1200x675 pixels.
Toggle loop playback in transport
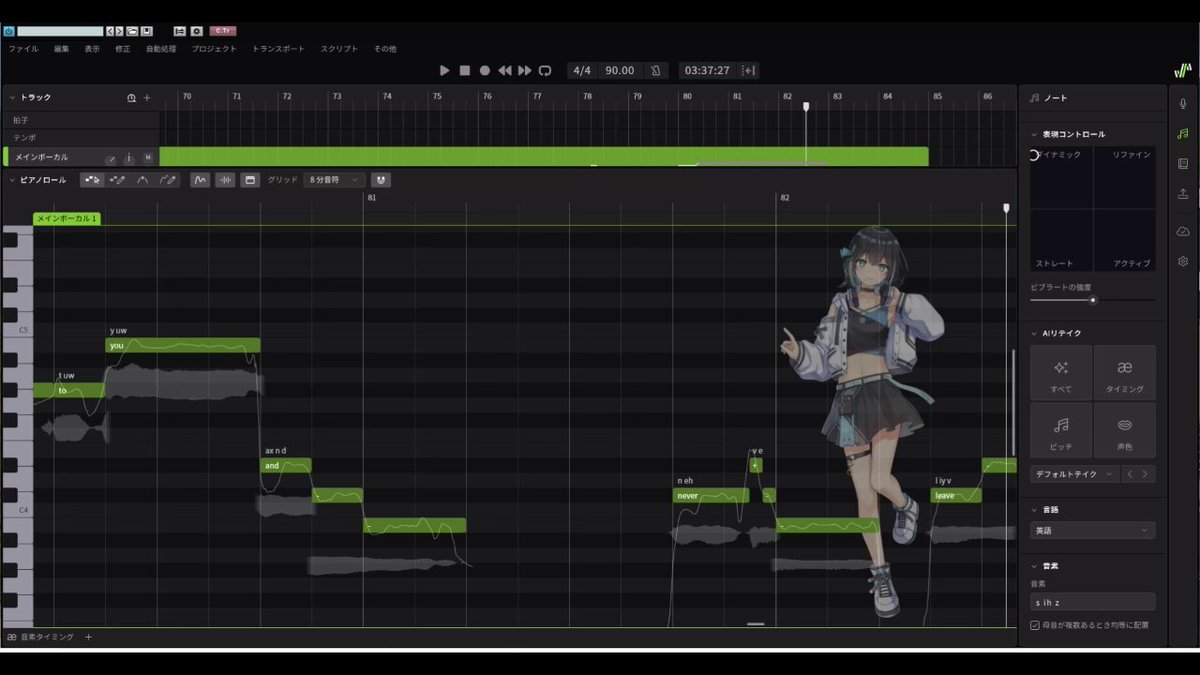coord(545,70)
